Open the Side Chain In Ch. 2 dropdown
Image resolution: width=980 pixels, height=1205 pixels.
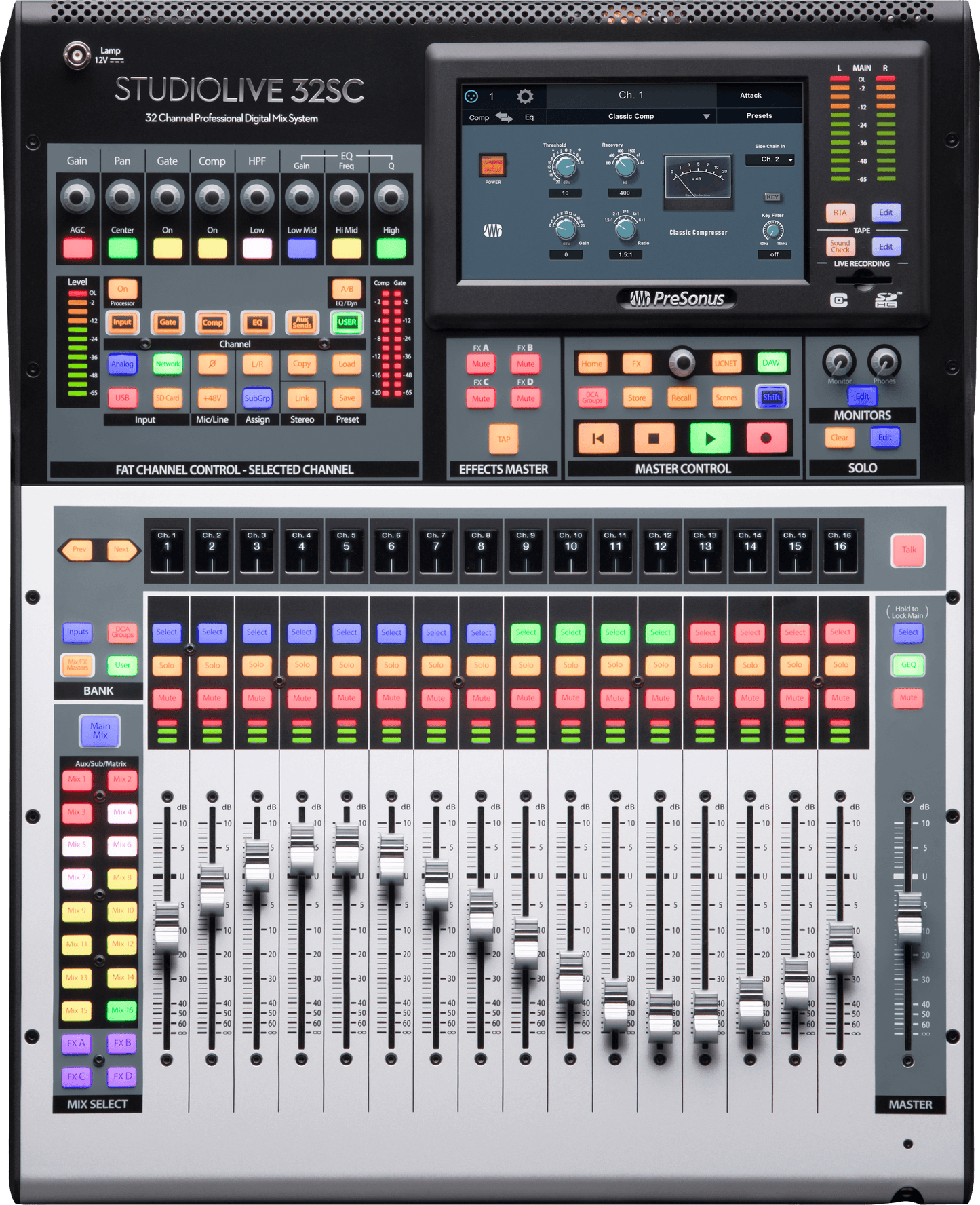point(770,160)
